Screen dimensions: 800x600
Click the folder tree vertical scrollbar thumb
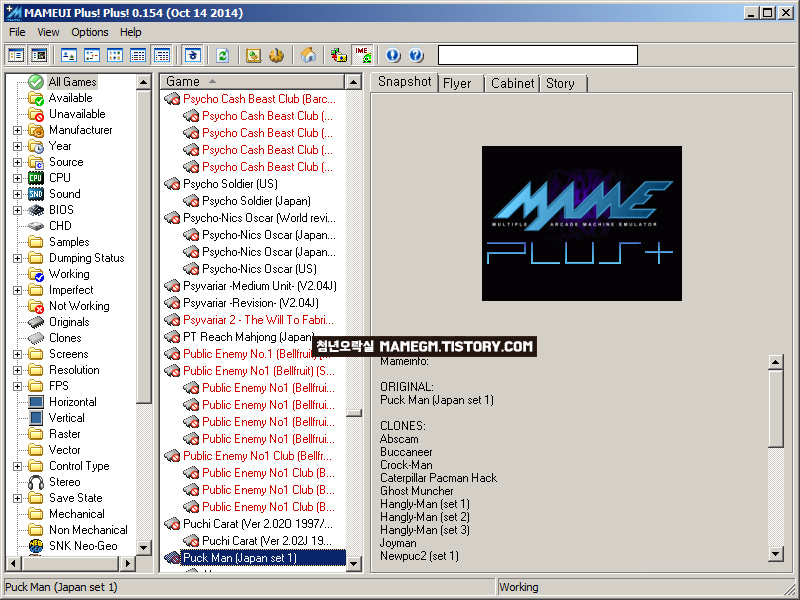[x=144, y=246]
